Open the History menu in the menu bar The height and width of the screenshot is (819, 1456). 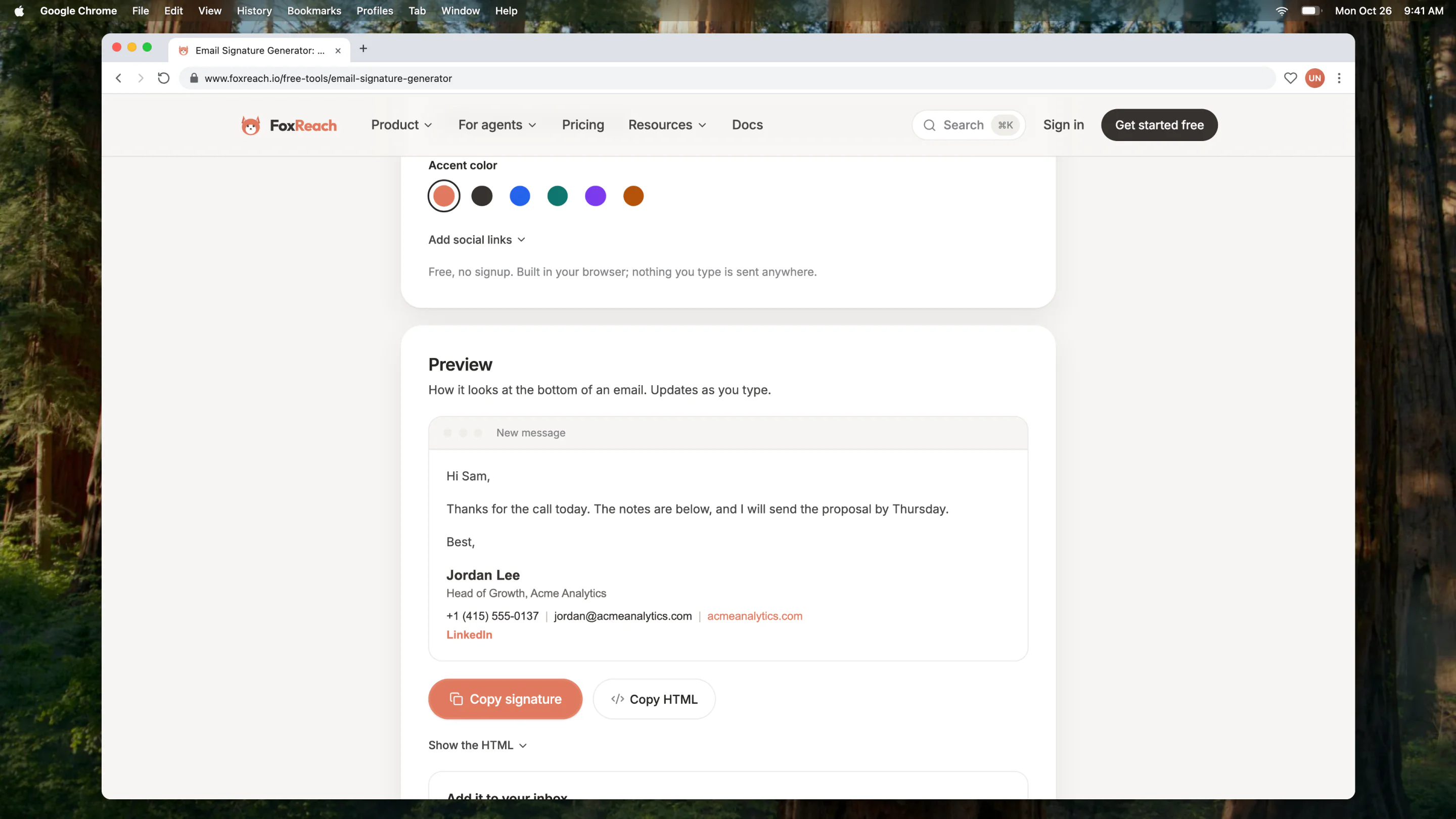click(x=254, y=11)
